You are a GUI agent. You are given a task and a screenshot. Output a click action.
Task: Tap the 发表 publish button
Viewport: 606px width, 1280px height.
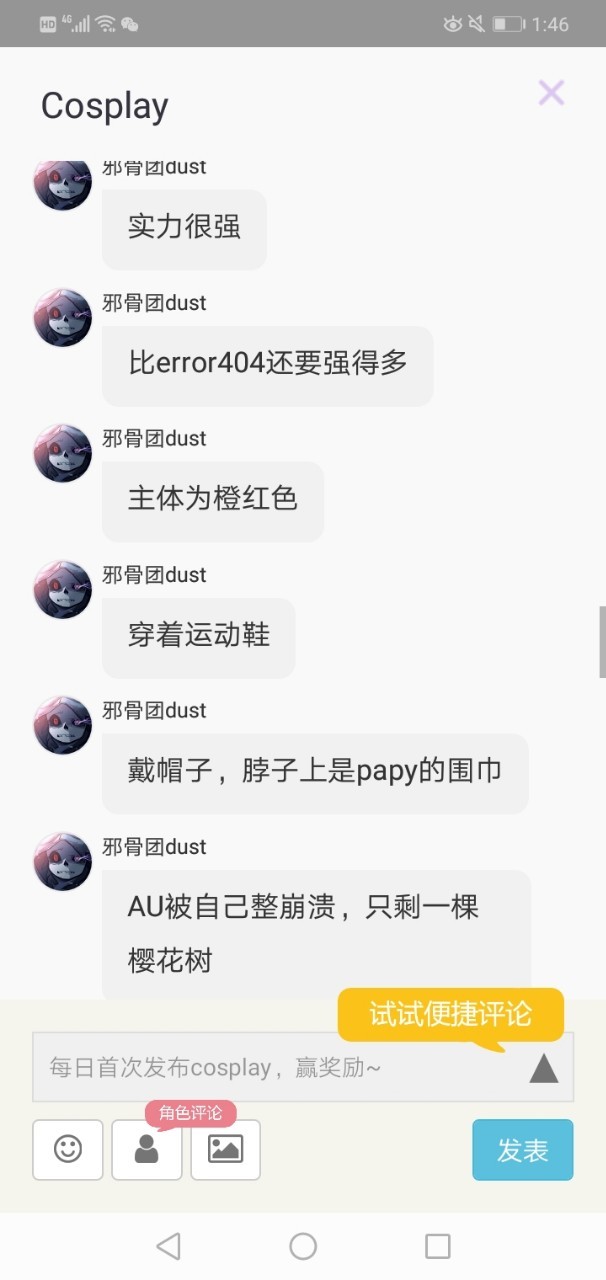523,1150
